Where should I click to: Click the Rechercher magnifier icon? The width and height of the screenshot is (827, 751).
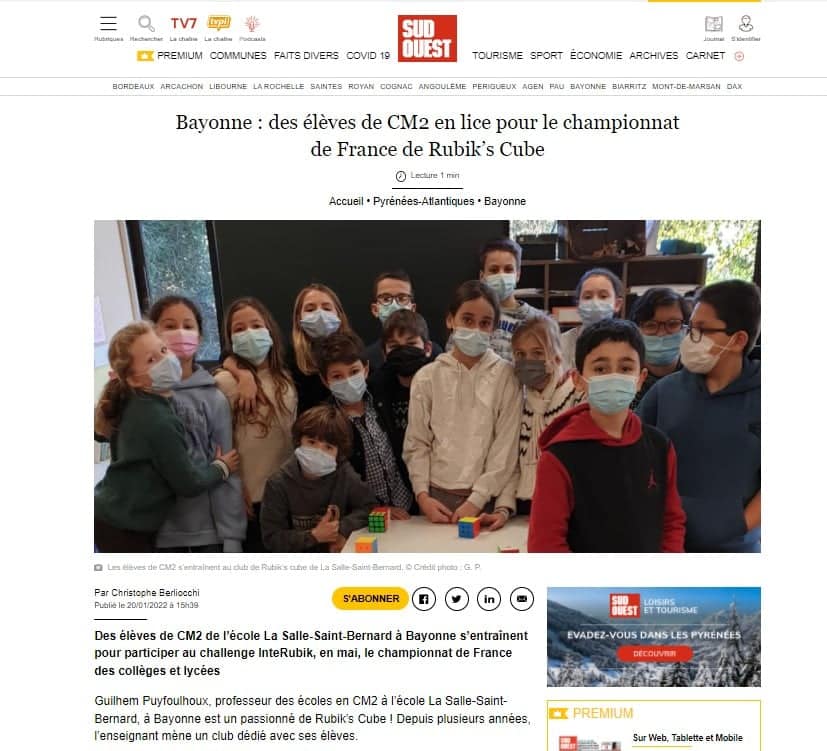click(x=146, y=24)
